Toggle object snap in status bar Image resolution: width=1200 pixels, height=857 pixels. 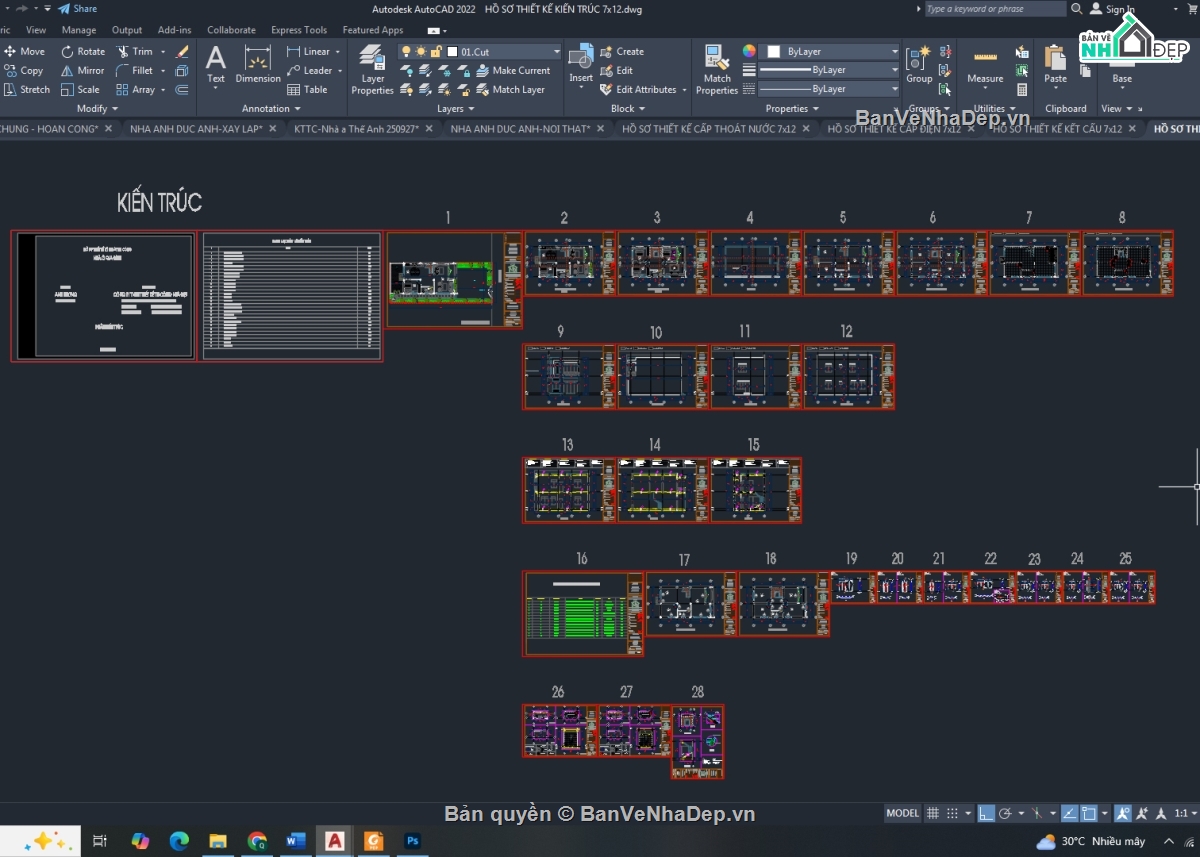pos(1089,813)
